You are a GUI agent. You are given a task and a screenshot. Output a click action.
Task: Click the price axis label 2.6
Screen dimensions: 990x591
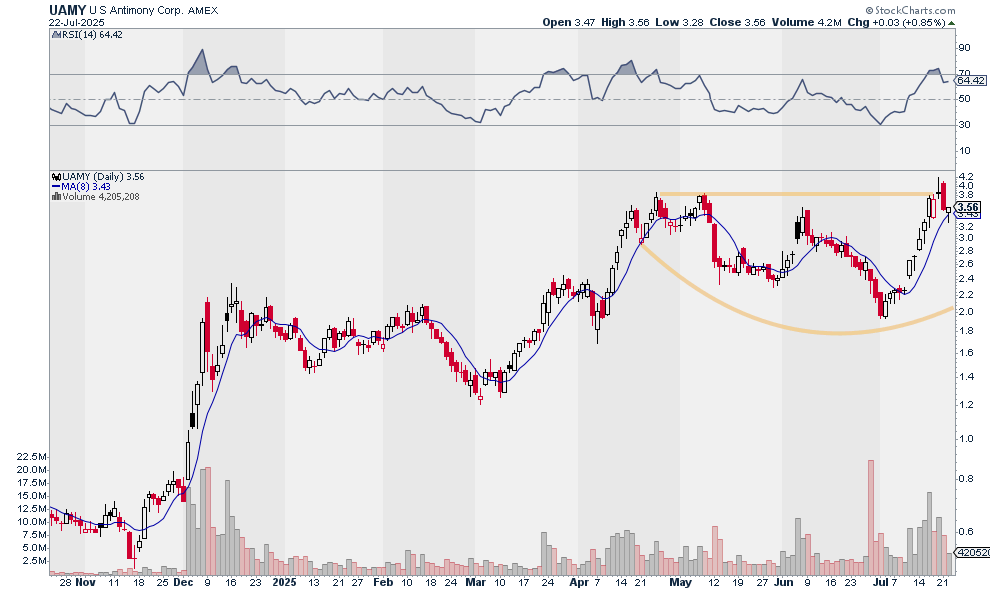point(965,263)
